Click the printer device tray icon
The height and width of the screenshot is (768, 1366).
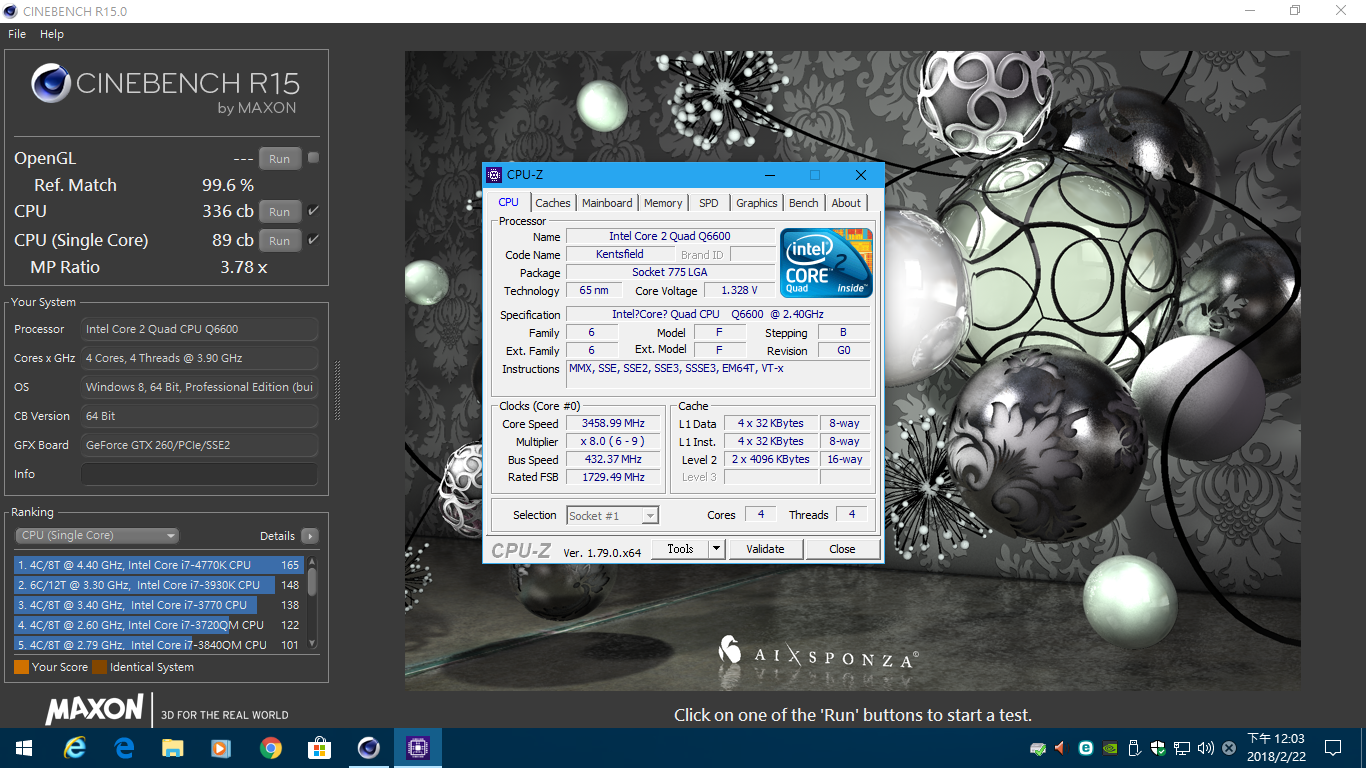1038,748
